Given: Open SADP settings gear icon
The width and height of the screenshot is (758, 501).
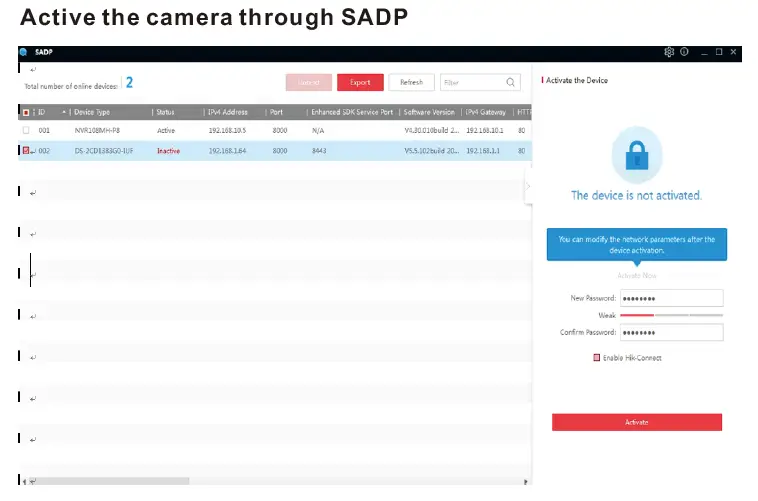Looking at the screenshot, I should (x=669, y=52).
